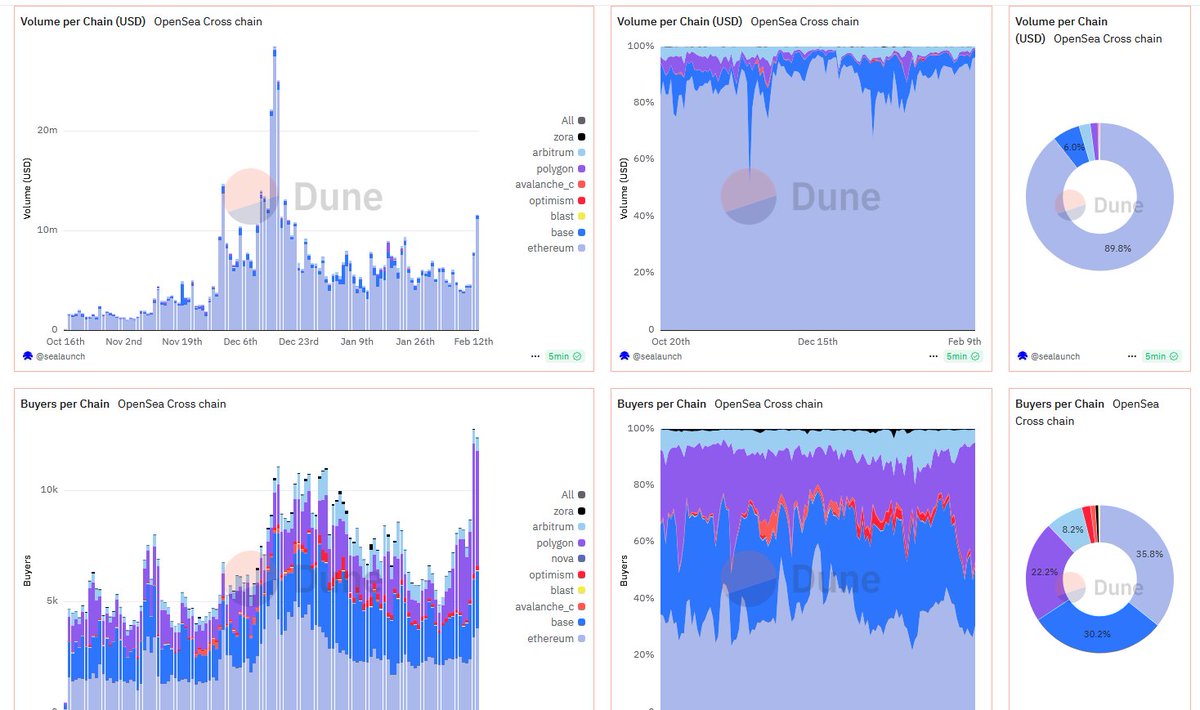The width and height of the screenshot is (1200, 710).
Task: Toggle polygon series in Volume bar chart legend
Action: point(562,169)
